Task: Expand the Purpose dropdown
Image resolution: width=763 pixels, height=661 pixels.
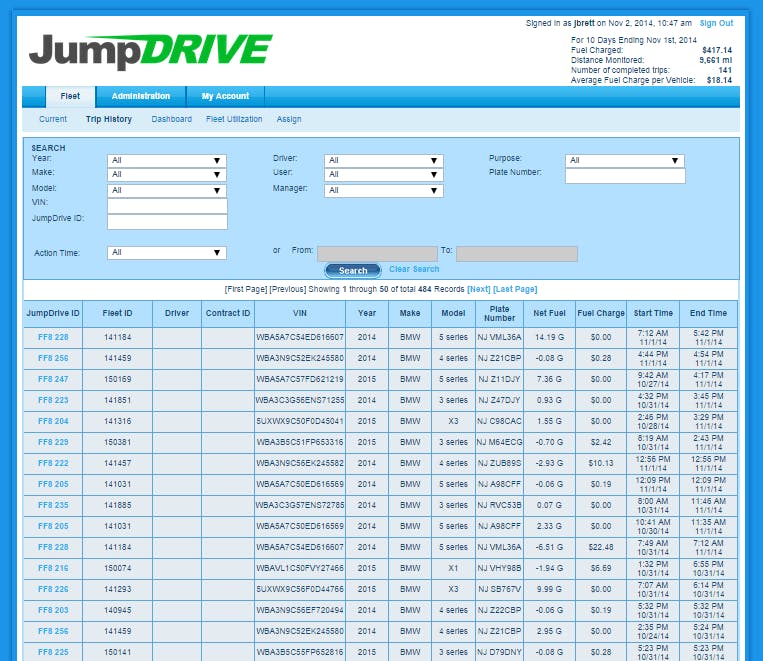Action: [x=625, y=160]
